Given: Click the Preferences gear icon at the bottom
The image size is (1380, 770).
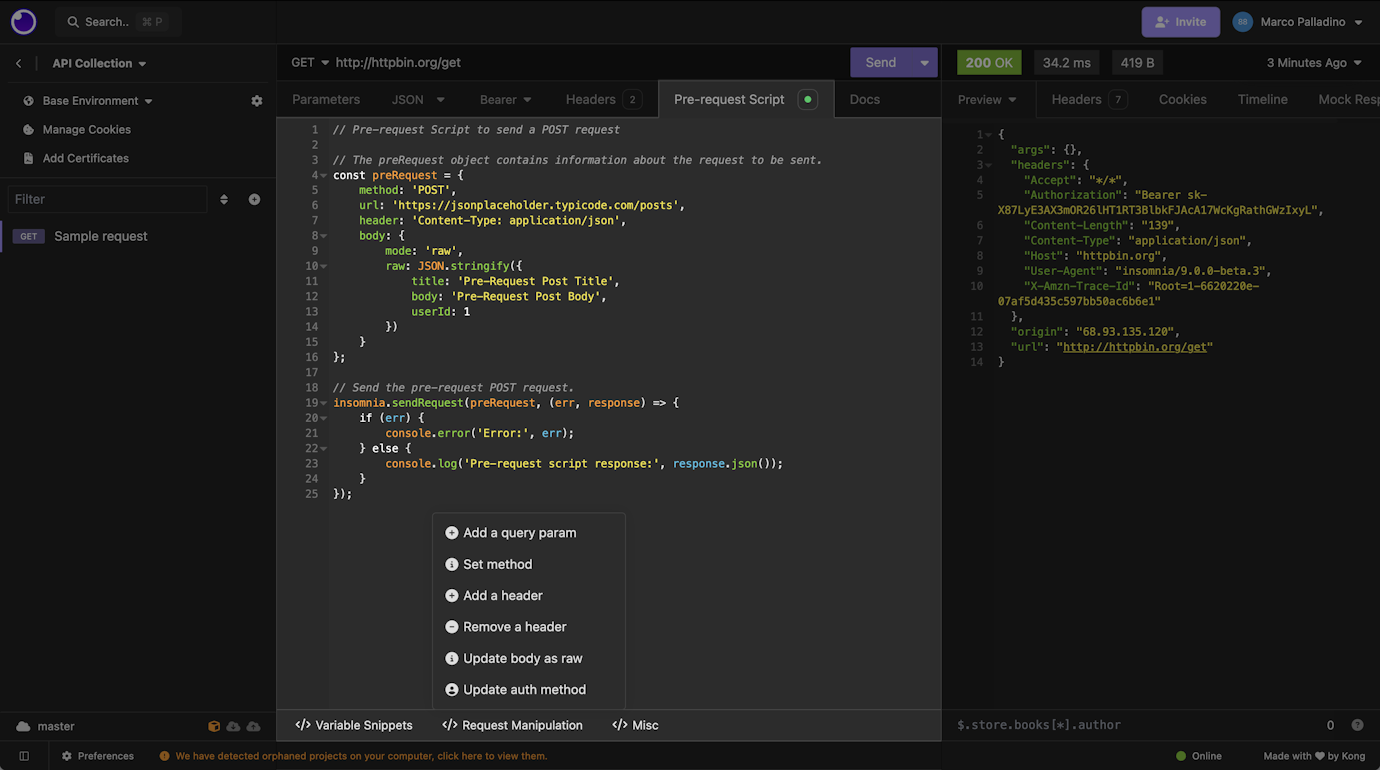Looking at the screenshot, I should [67, 756].
